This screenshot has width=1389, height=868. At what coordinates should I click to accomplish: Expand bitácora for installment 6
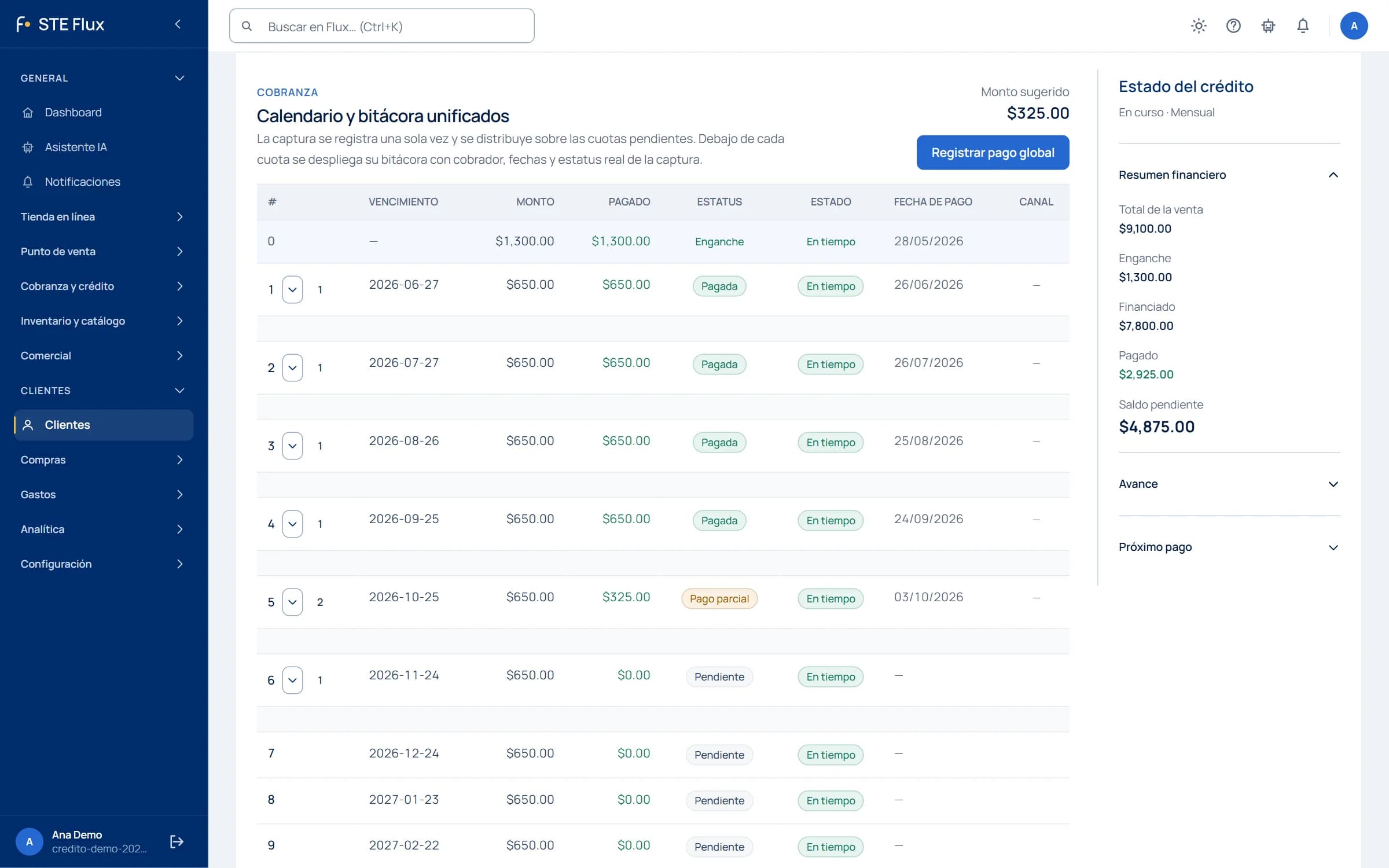[292, 680]
